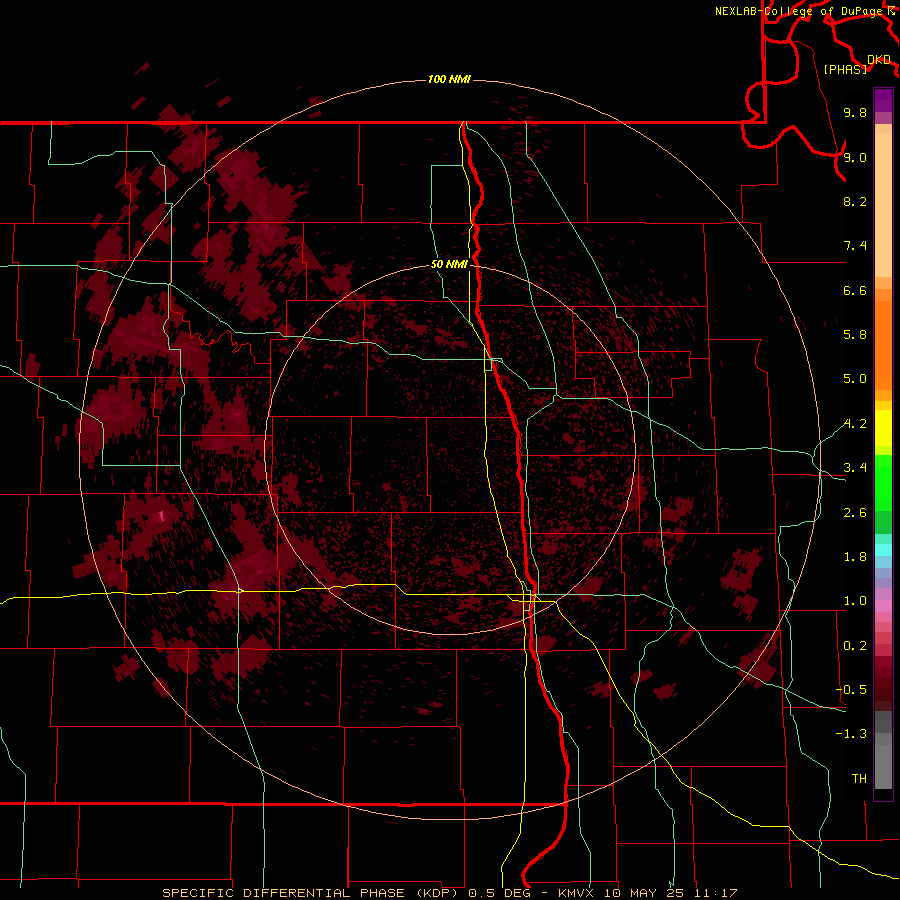The width and height of the screenshot is (900, 900).
Task: Click the 8.2 value on the scale
Action: (855, 201)
